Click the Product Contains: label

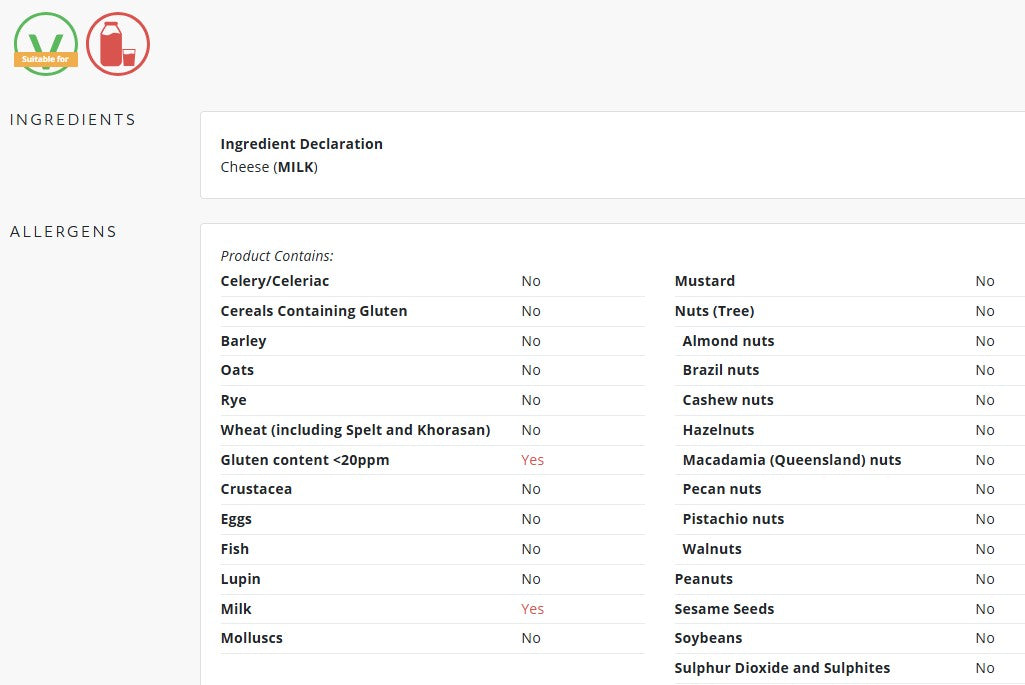pos(277,256)
